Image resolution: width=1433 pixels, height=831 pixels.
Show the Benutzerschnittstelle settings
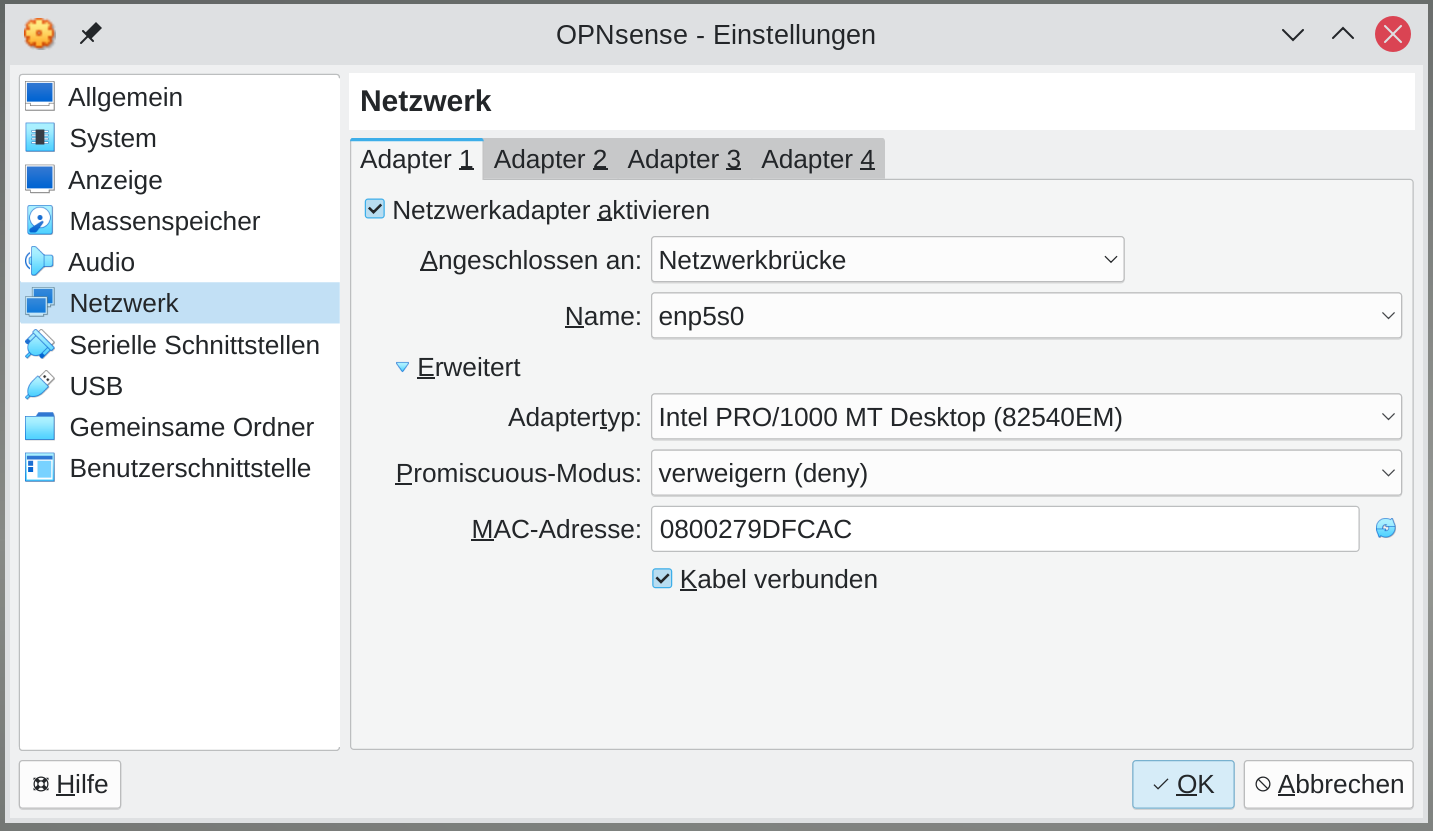click(x=180, y=468)
